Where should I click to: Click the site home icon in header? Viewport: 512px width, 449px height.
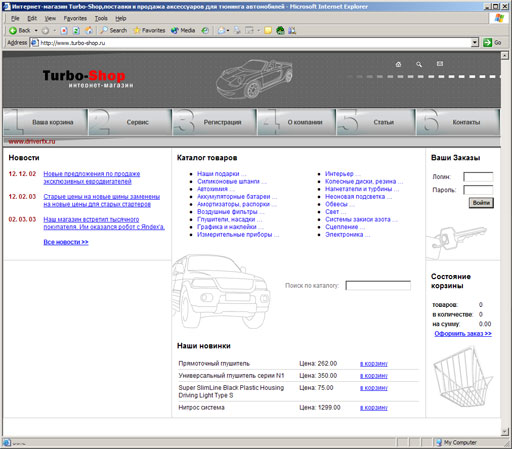pyautogui.click(x=398, y=64)
